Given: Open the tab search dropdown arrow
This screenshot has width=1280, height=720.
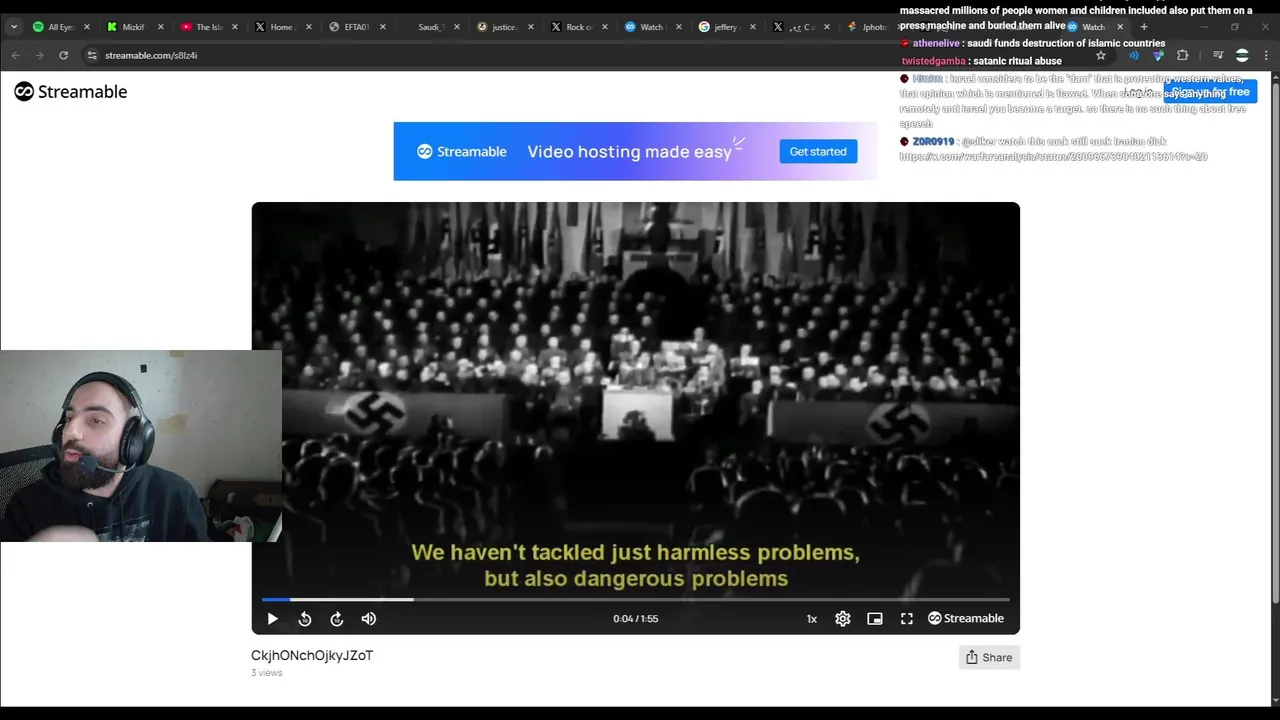Looking at the screenshot, I should point(14,27).
